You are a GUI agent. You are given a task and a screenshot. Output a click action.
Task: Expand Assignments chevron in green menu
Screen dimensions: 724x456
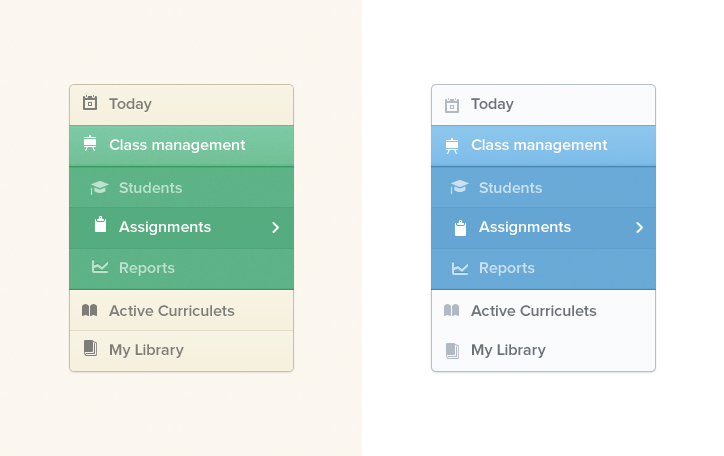(276, 228)
